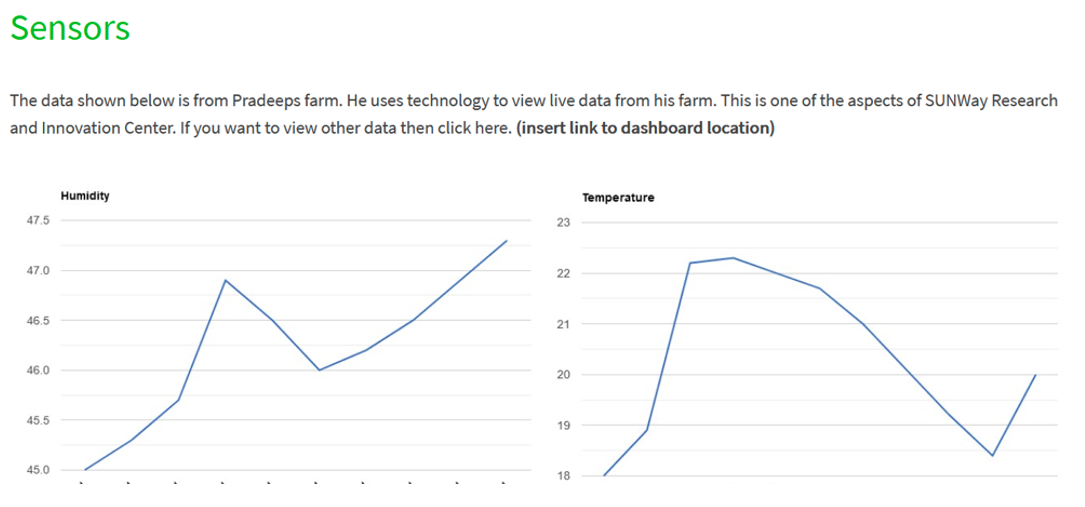This screenshot has height=507, width=1085.
Task: Select the Humidity chart title
Action: 85,196
